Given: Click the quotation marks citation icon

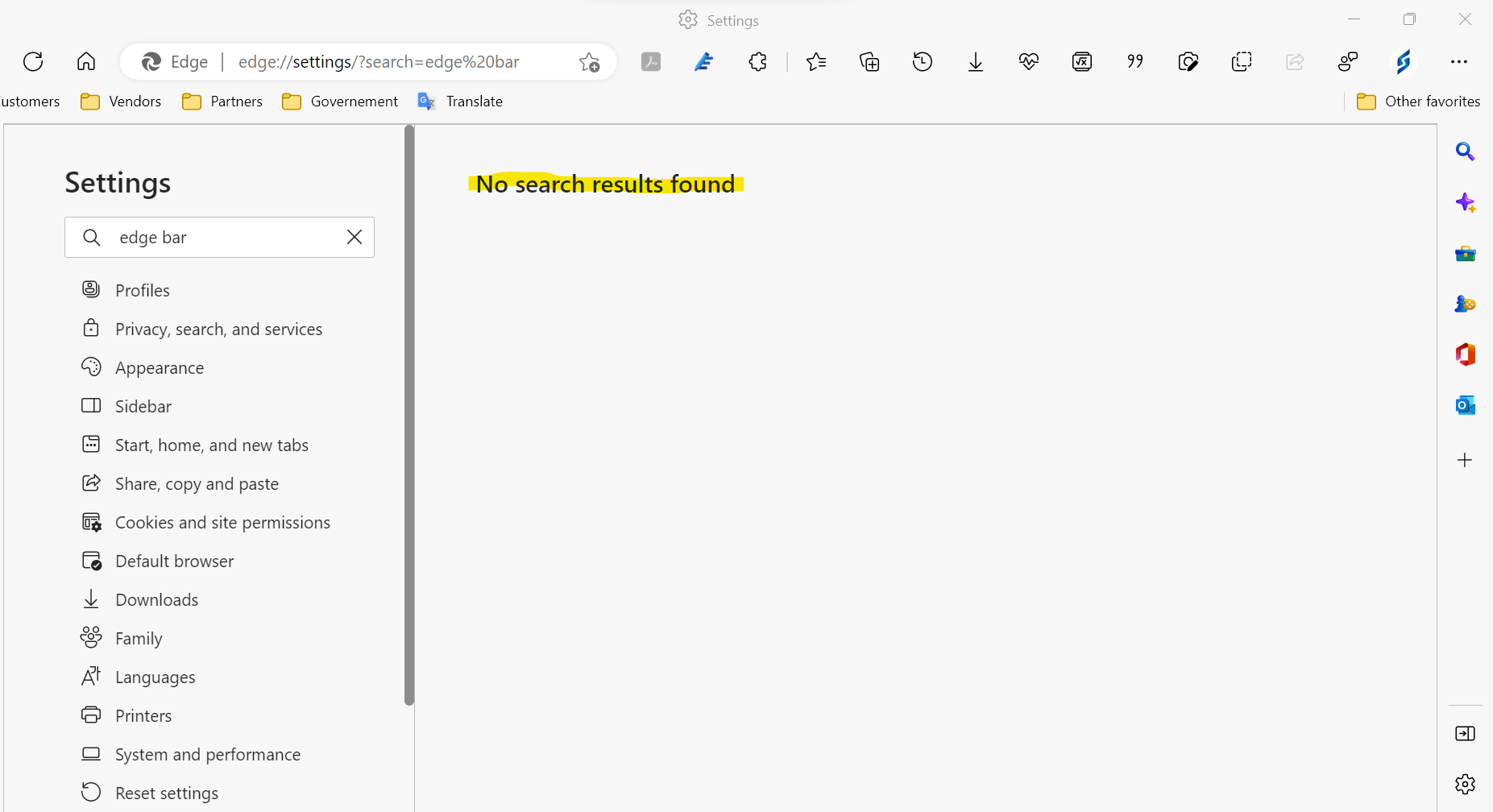Looking at the screenshot, I should coord(1135,62).
